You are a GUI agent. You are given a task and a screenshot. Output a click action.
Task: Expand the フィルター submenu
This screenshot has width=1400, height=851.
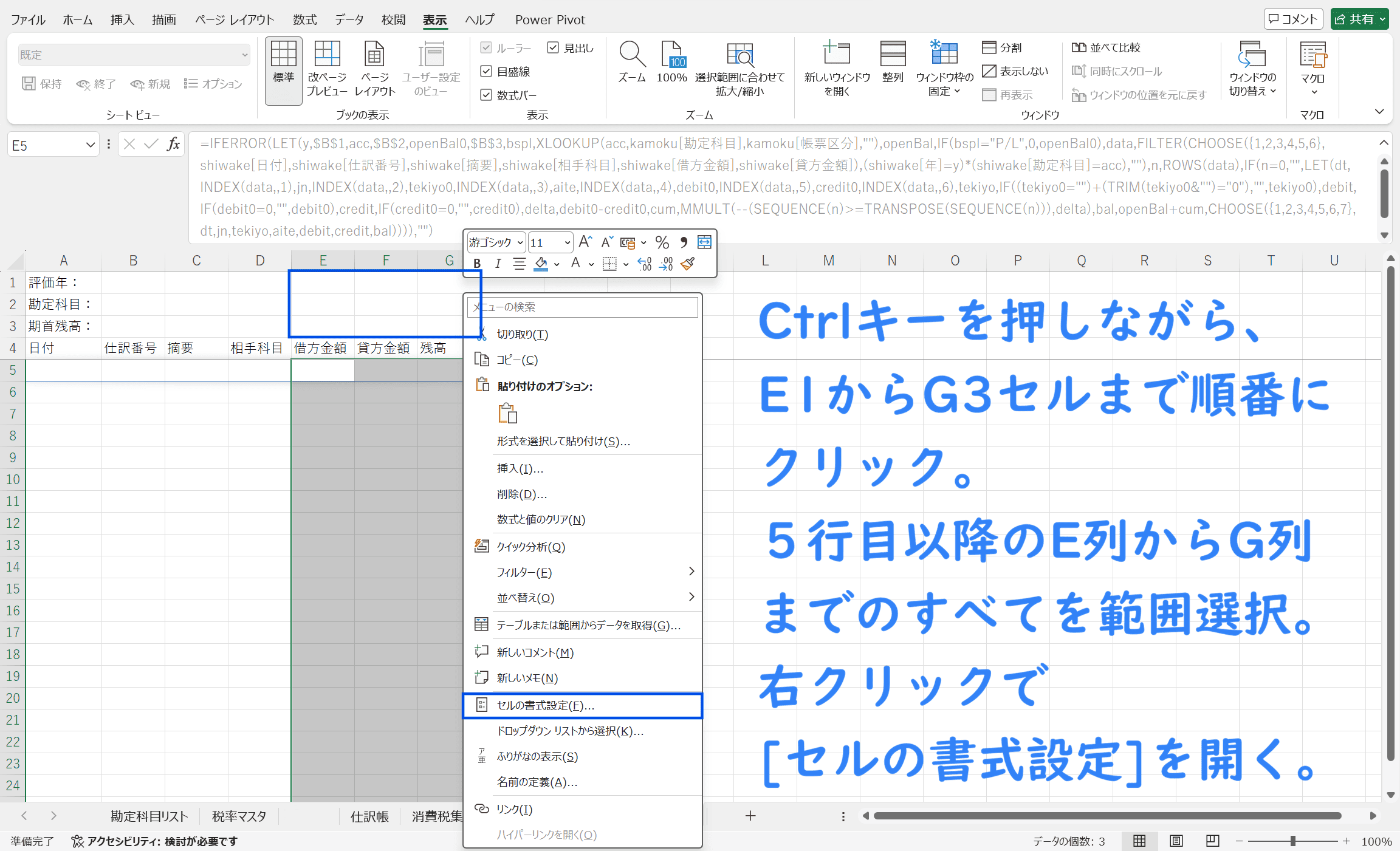coord(583,572)
